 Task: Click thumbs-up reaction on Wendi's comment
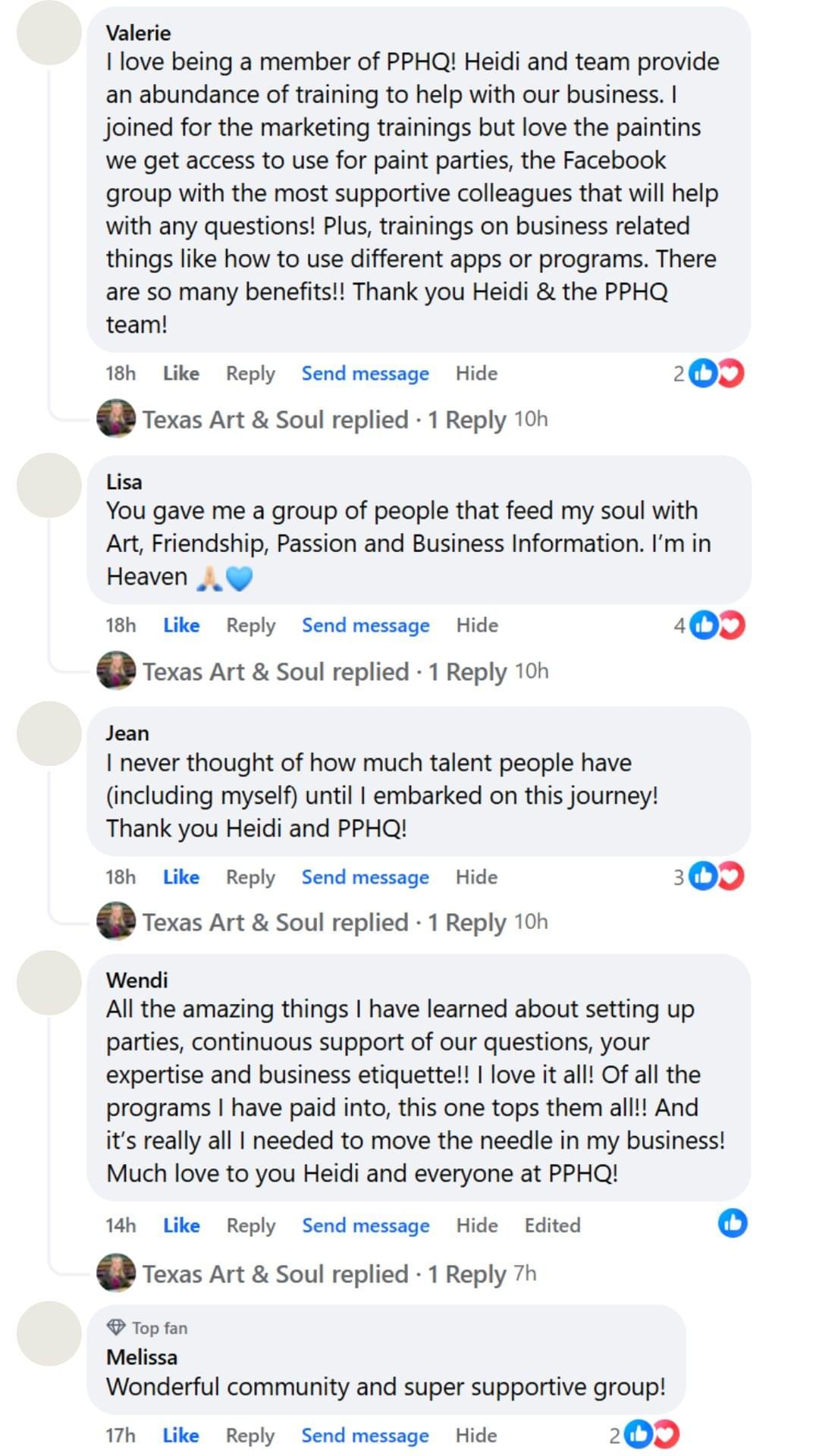pos(733,1223)
